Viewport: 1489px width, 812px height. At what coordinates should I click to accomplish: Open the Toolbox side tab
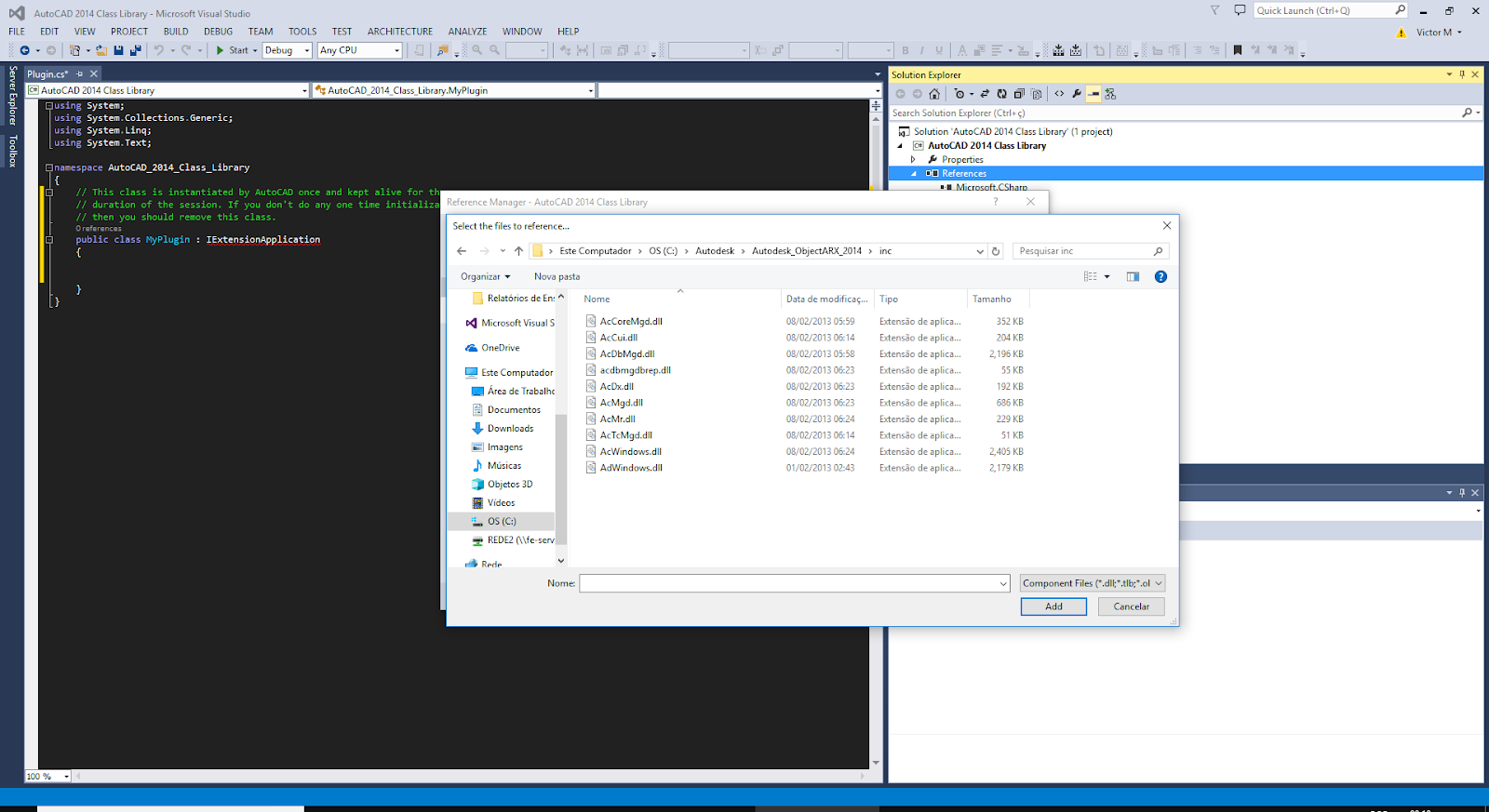click(x=12, y=152)
